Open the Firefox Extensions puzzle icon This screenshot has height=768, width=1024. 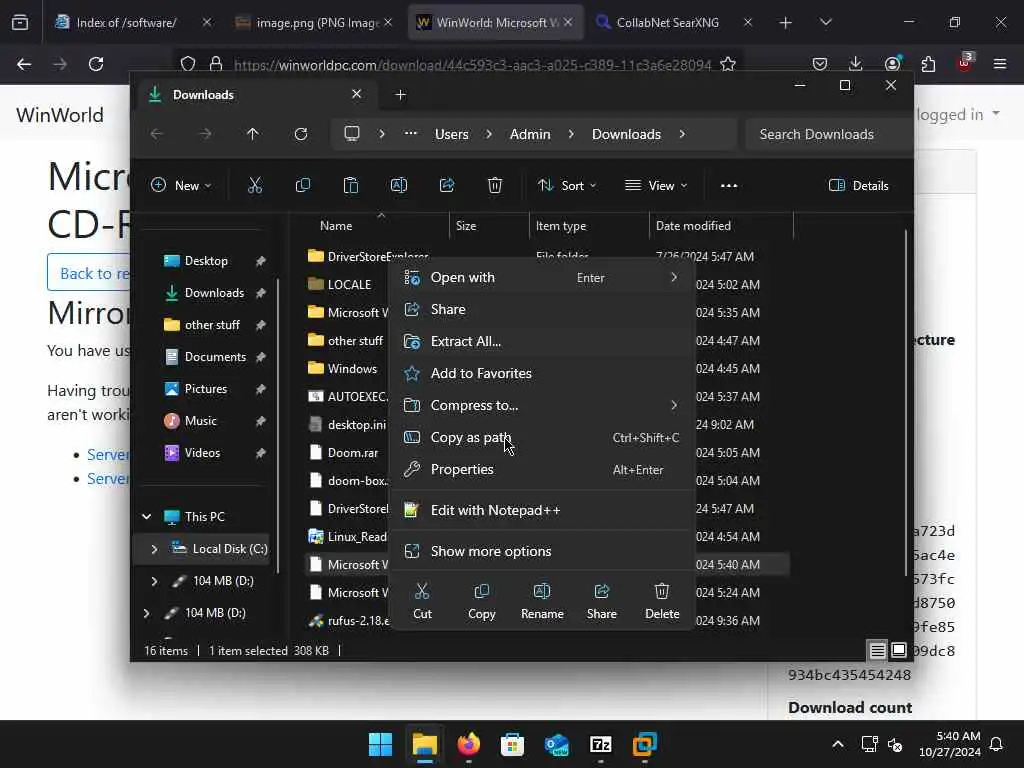coord(928,64)
